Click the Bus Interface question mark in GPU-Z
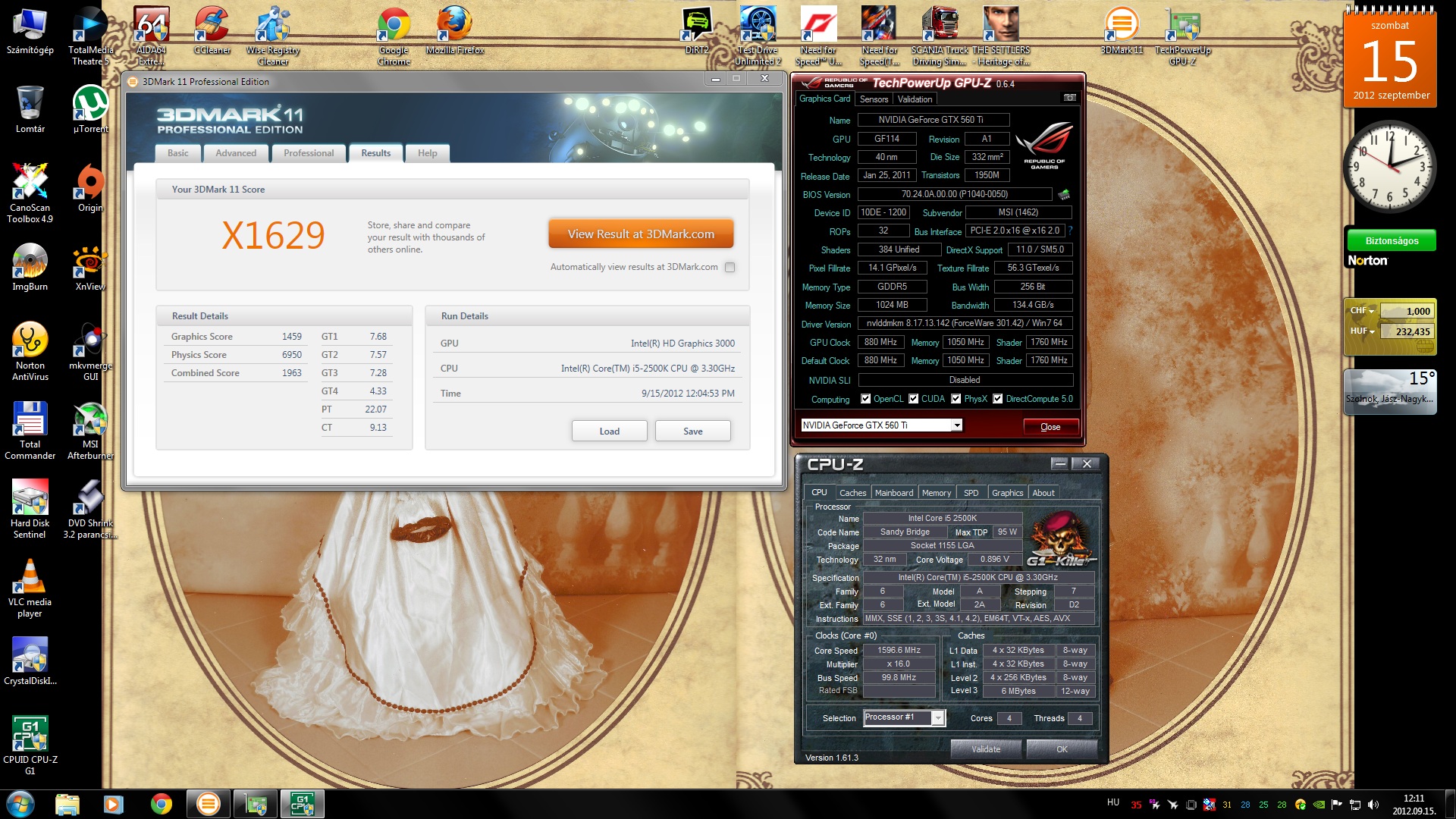Screen dimensions: 1456x819 1070,231
